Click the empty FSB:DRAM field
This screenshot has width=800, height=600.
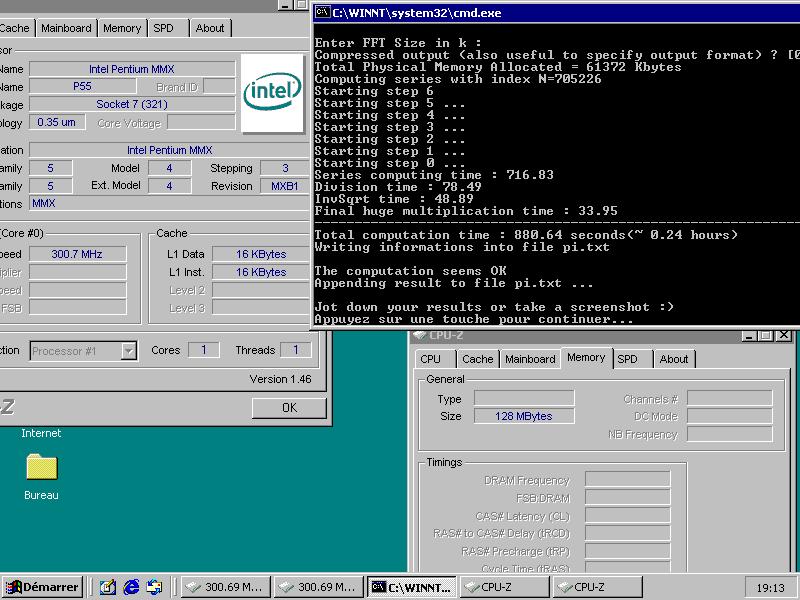point(628,497)
